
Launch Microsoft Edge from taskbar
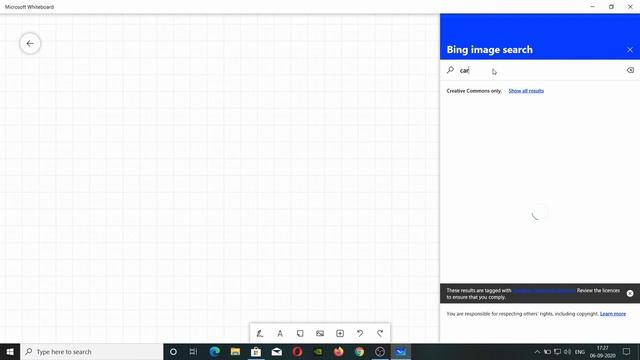pos(214,352)
